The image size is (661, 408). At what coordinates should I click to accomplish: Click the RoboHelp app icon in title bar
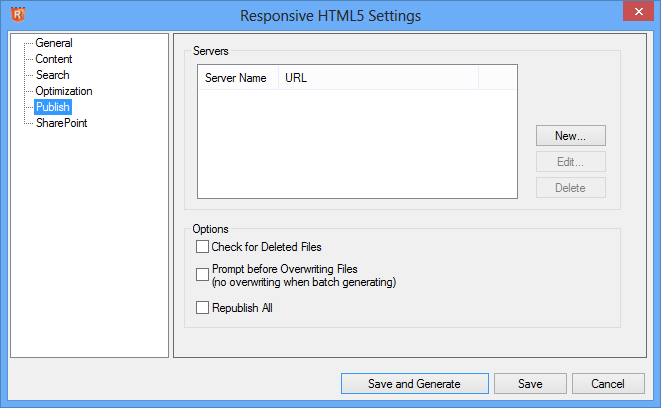click(x=15, y=14)
